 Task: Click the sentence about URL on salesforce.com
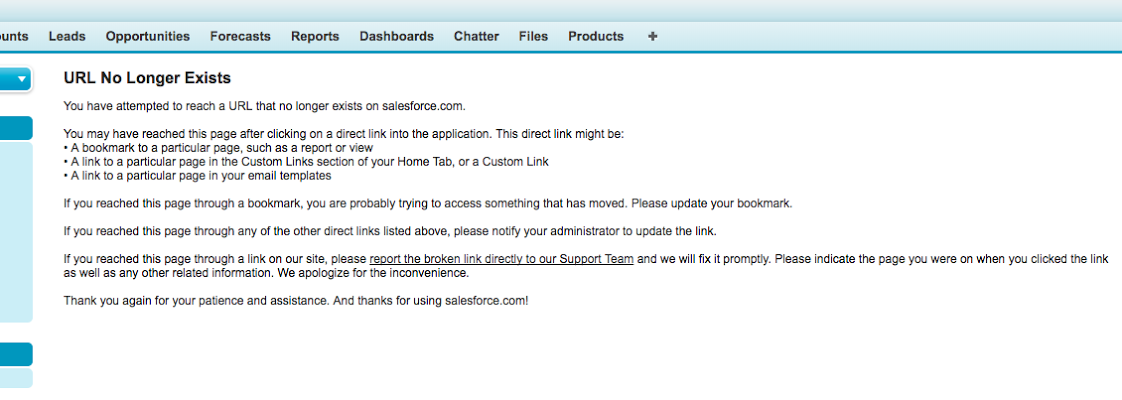click(x=265, y=106)
